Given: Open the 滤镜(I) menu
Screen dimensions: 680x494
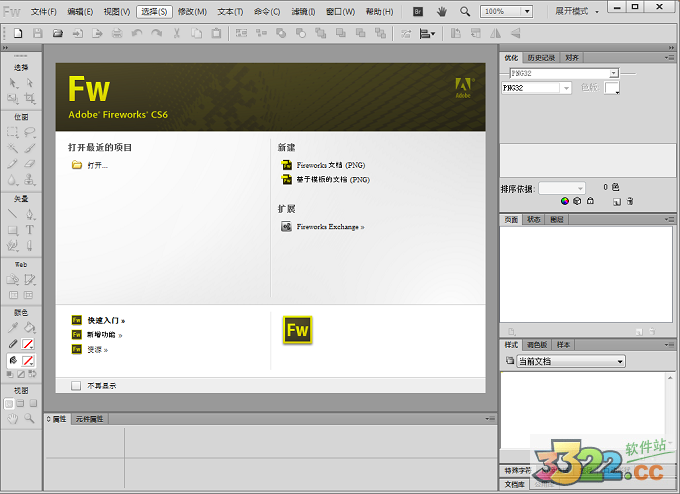Looking at the screenshot, I should click(303, 12).
